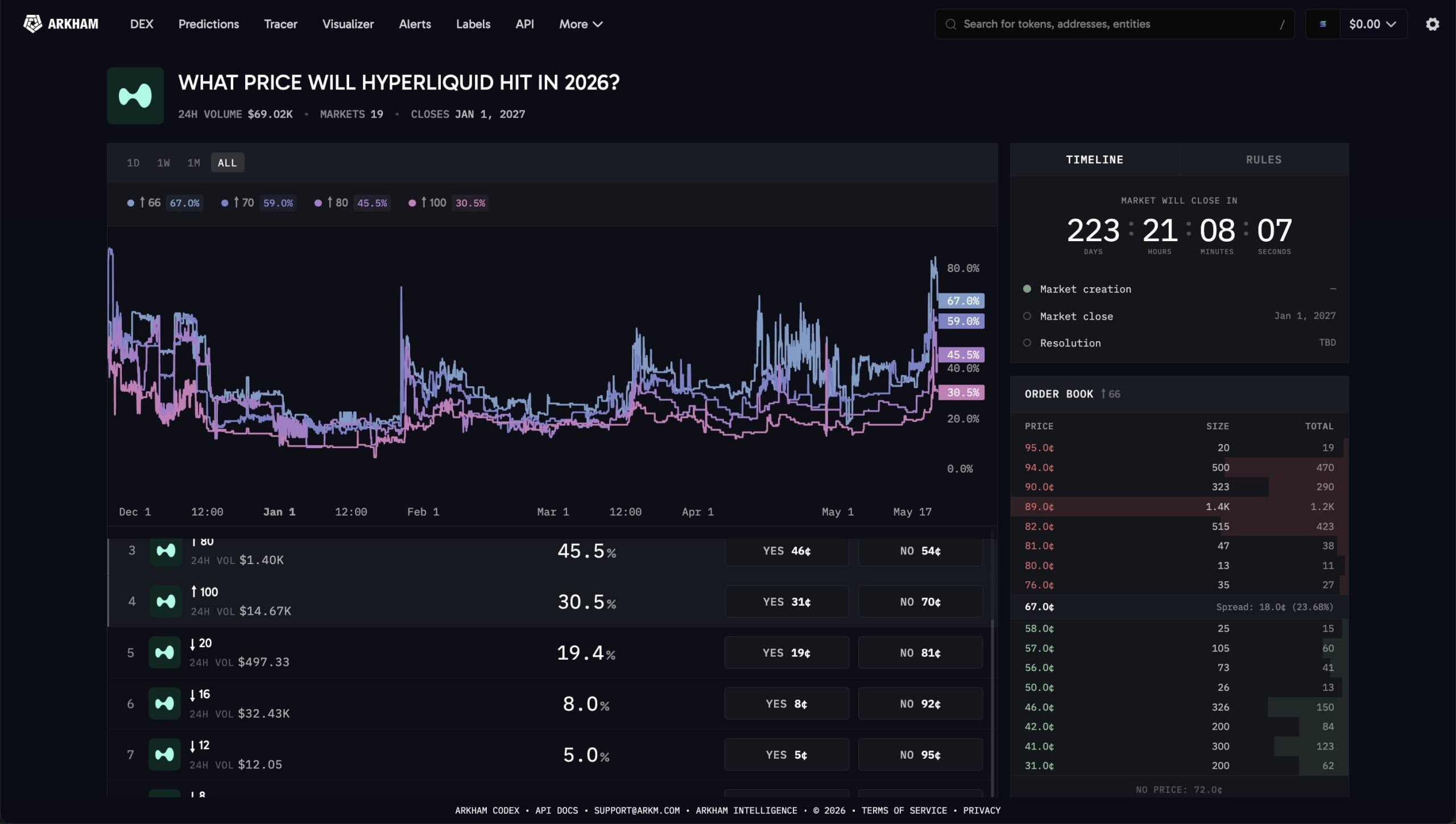The image size is (1456, 824).
Task: Click Hyperliquid icon in row ↓20
Action: [164, 652]
